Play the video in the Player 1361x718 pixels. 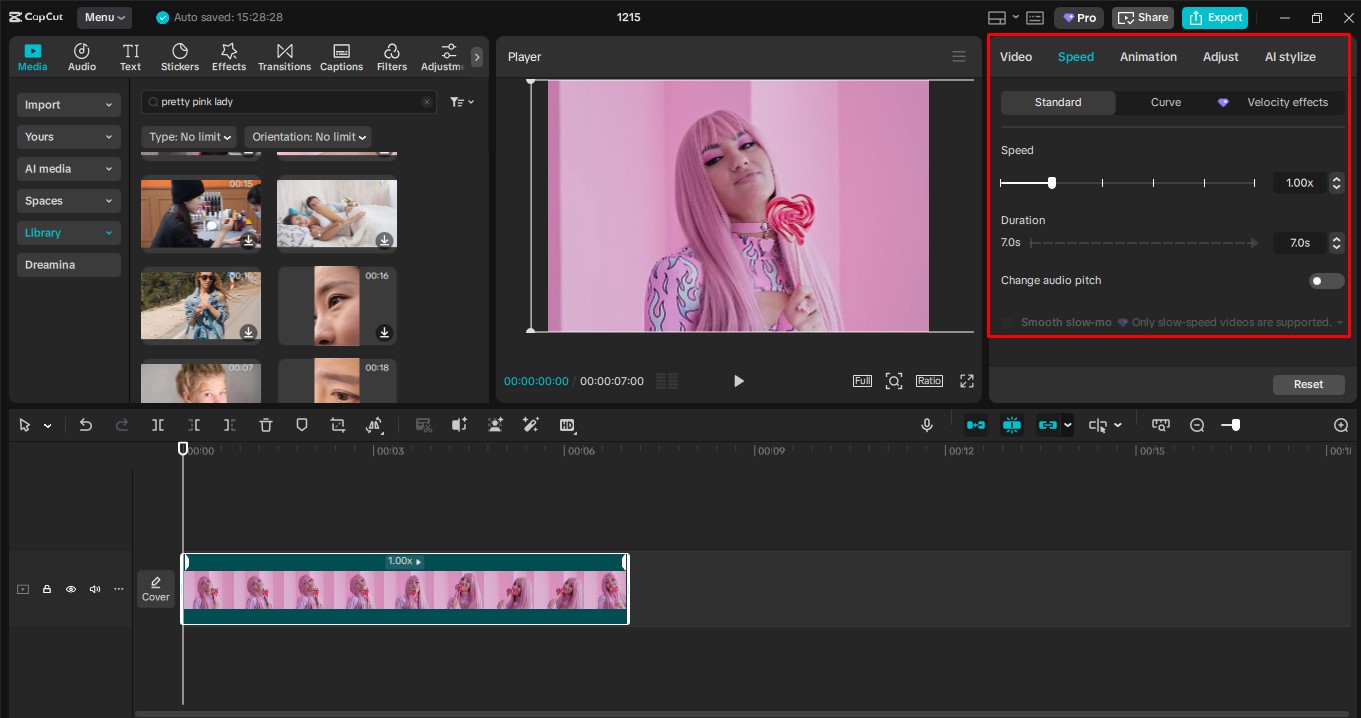pyautogui.click(x=738, y=381)
